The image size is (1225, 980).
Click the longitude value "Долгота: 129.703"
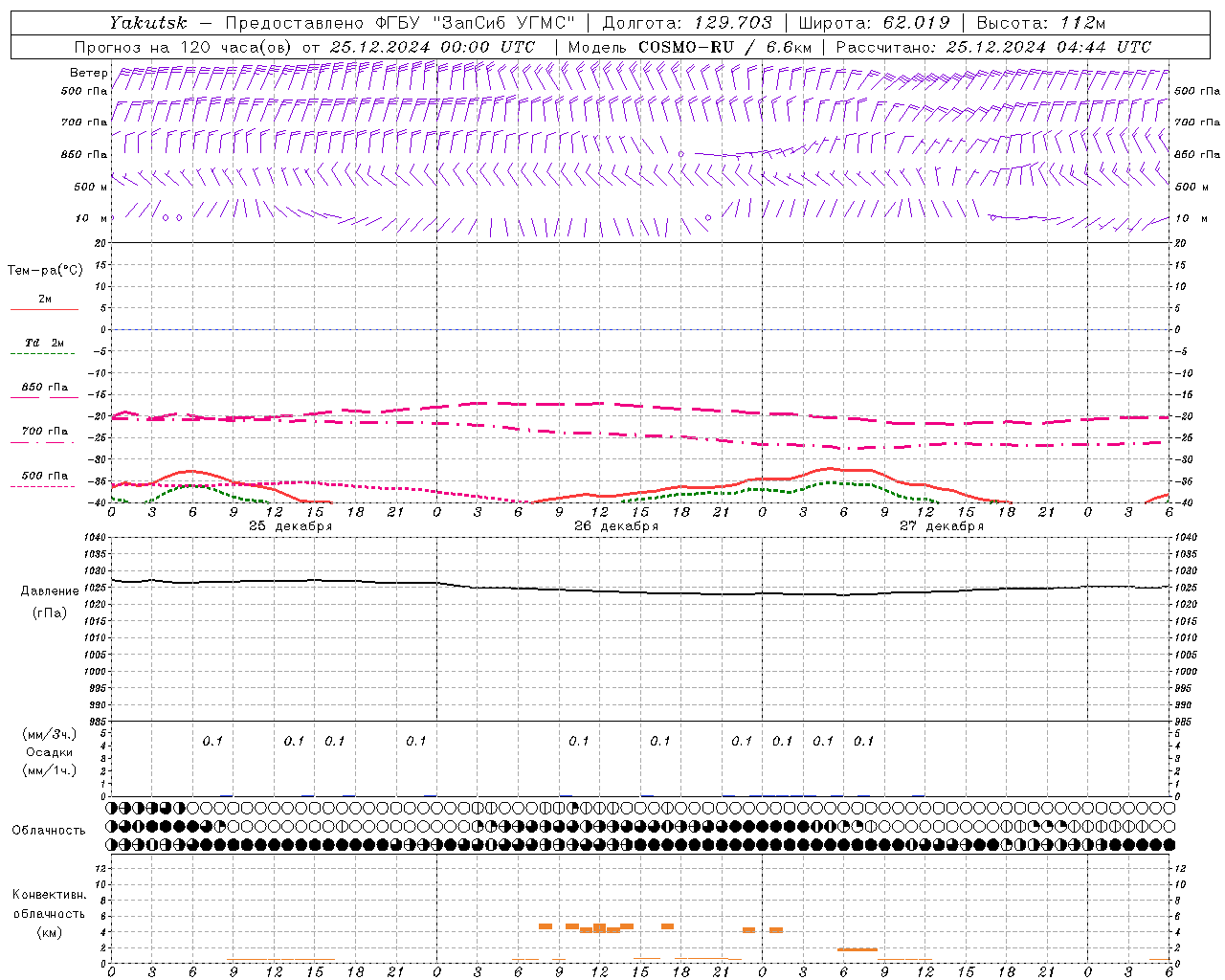(x=687, y=23)
